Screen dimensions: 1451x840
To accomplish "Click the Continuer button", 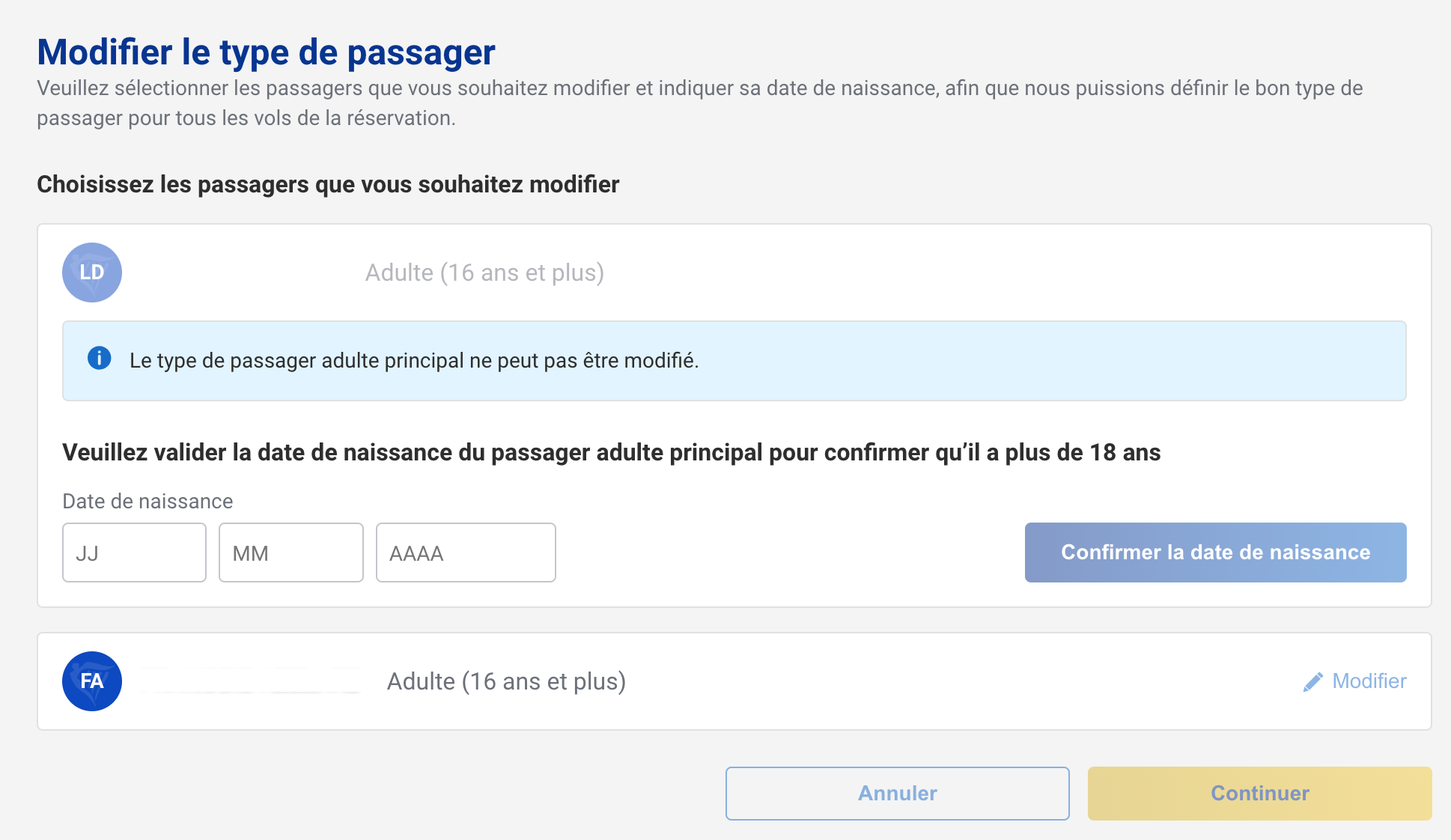I will click(1259, 794).
